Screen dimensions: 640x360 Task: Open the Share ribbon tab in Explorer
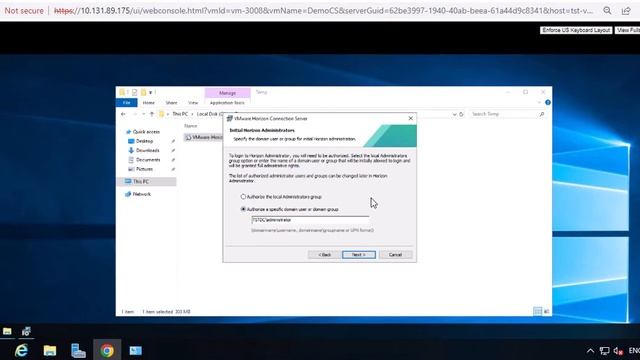coord(171,103)
